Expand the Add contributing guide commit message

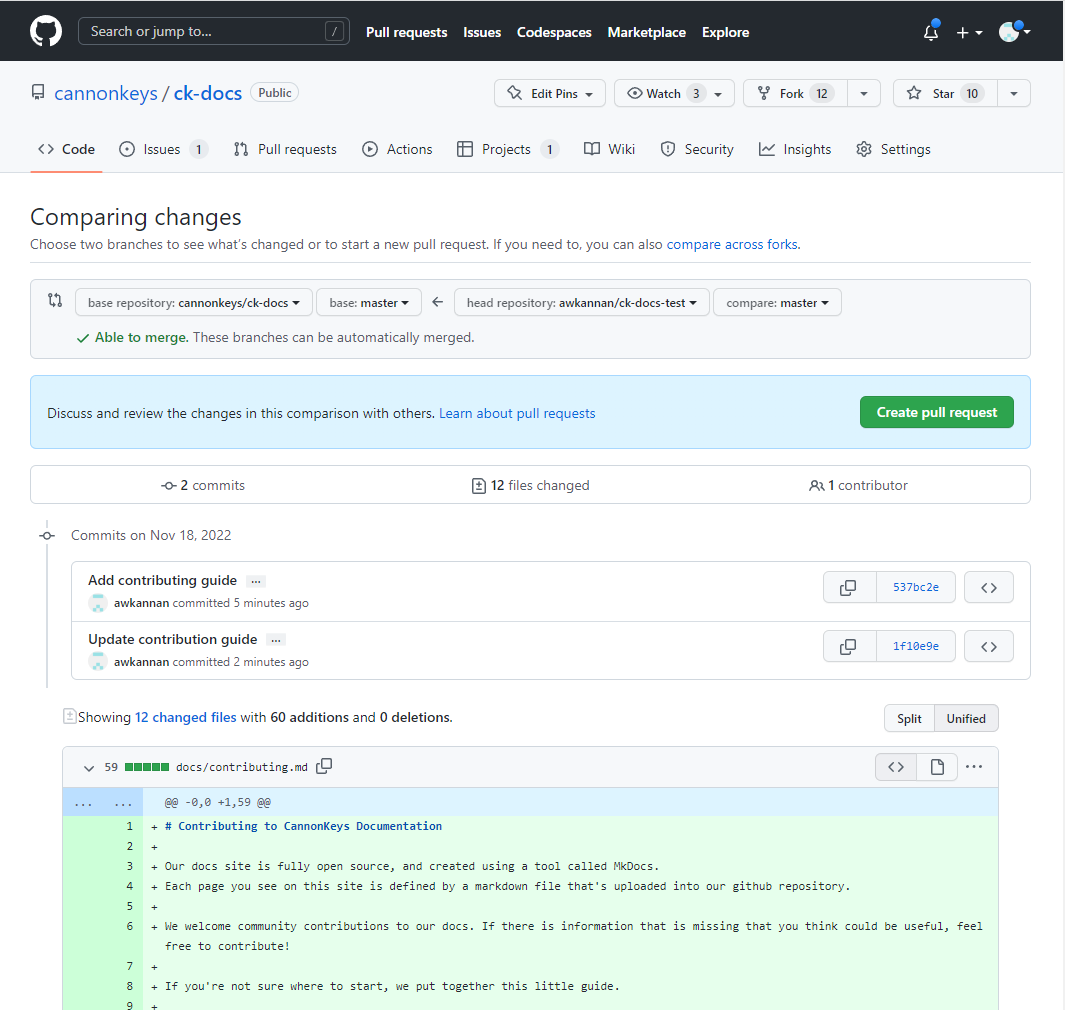(x=256, y=581)
